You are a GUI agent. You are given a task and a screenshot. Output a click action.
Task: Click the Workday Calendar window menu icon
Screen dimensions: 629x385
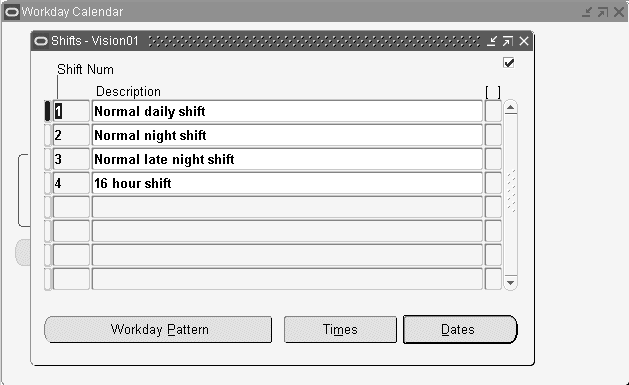11,12
